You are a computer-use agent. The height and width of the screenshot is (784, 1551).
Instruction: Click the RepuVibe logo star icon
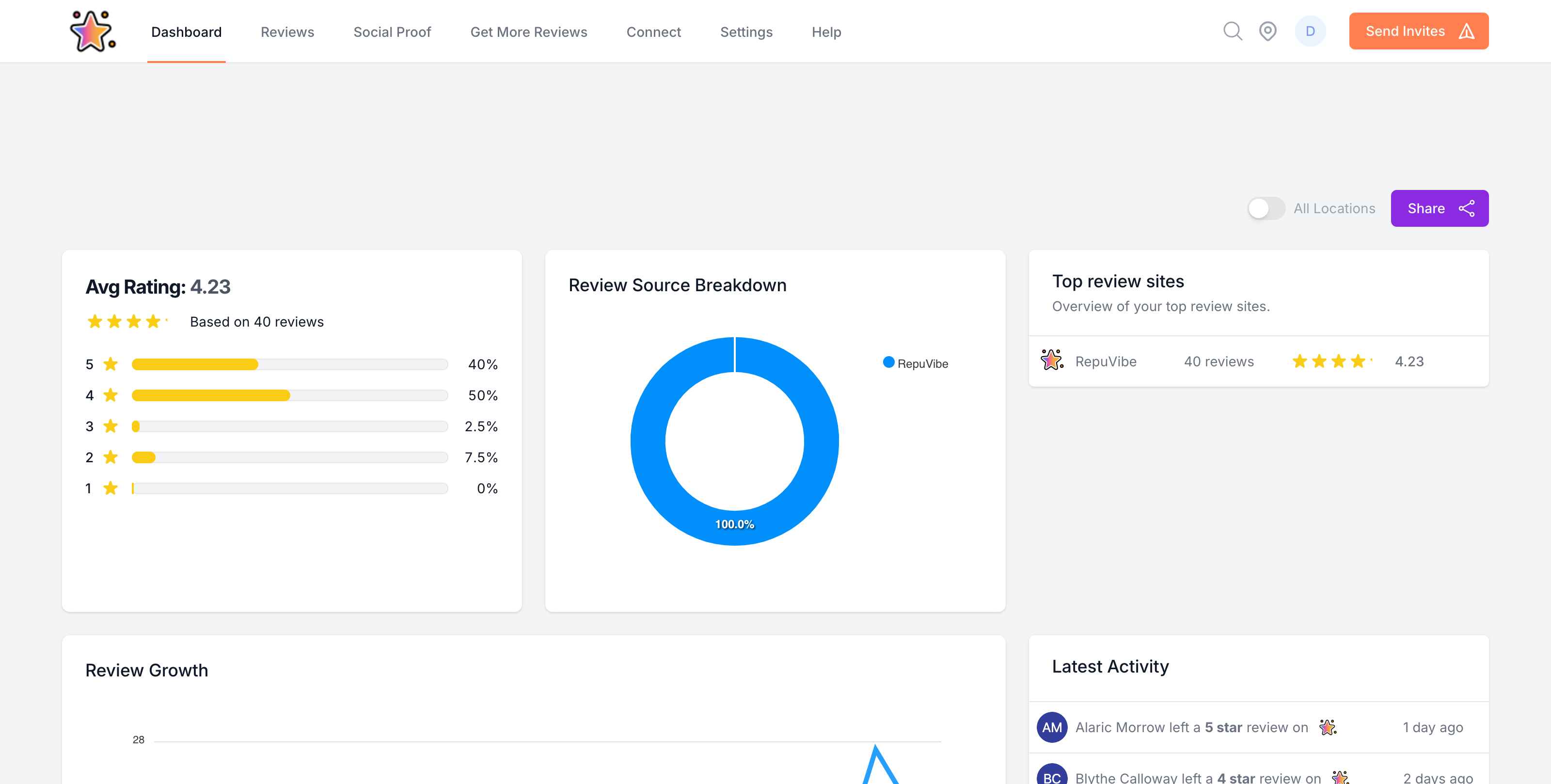pos(92,30)
